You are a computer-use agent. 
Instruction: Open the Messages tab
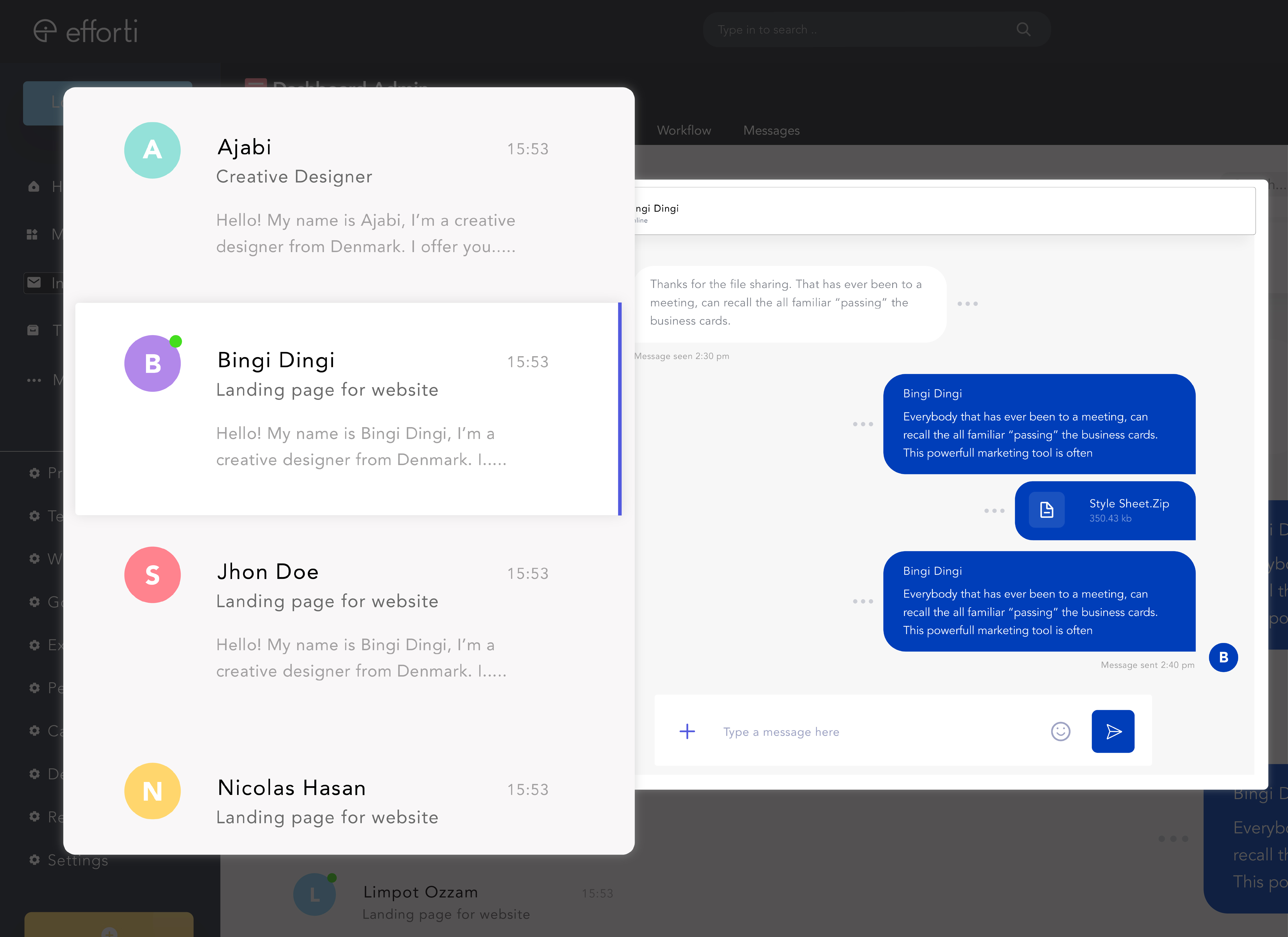coord(771,131)
